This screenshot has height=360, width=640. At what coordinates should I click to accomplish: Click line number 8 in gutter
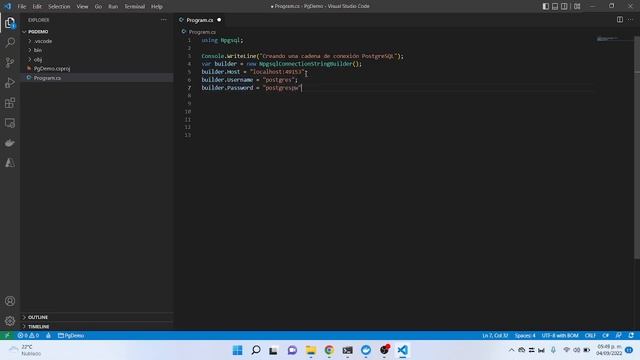pos(189,96)
